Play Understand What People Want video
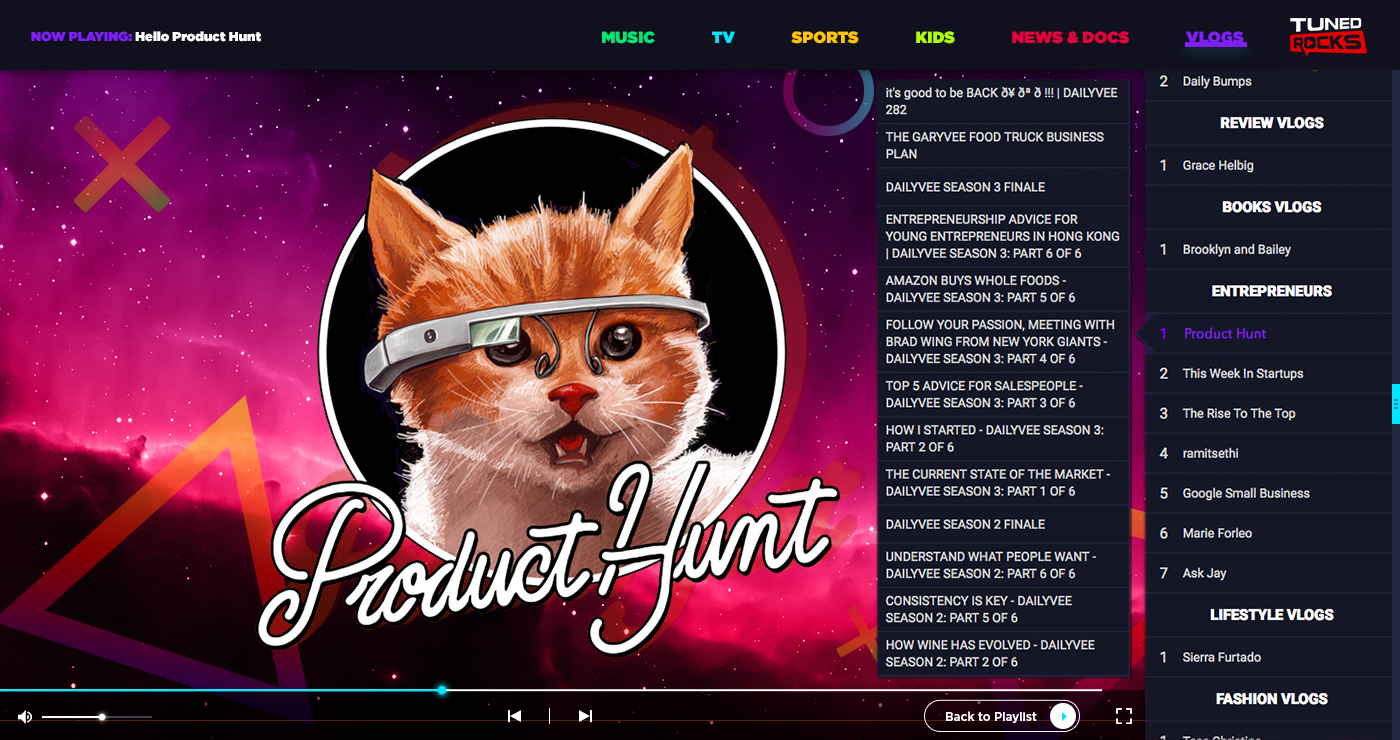Screen dimensions: 1400x740 point(1003,565)
